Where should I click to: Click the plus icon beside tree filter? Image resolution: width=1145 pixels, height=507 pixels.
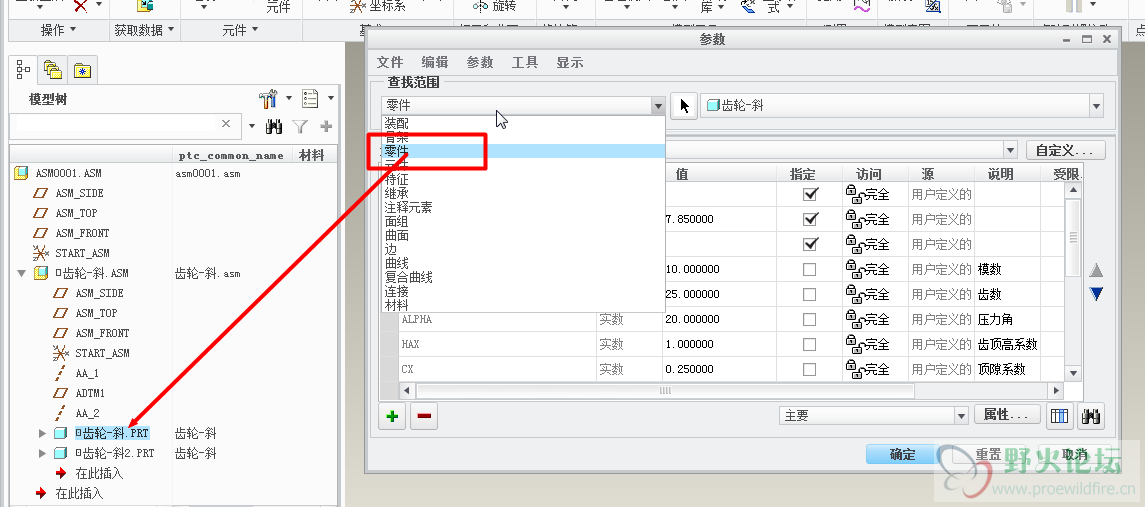326,126
